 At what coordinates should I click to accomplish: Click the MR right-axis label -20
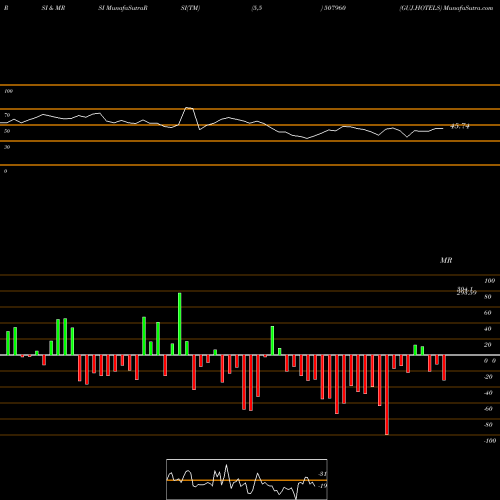(488, 377)
